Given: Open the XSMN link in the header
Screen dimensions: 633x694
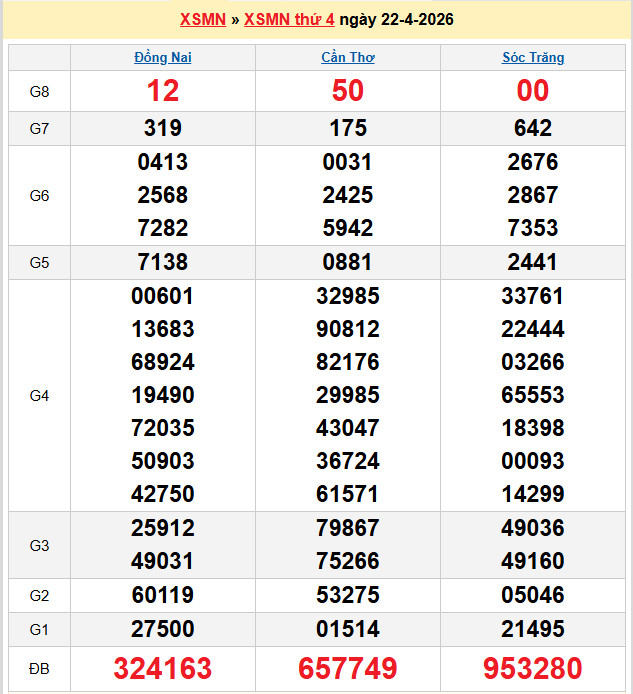Looking at the screenshot, I should [202, 20].
